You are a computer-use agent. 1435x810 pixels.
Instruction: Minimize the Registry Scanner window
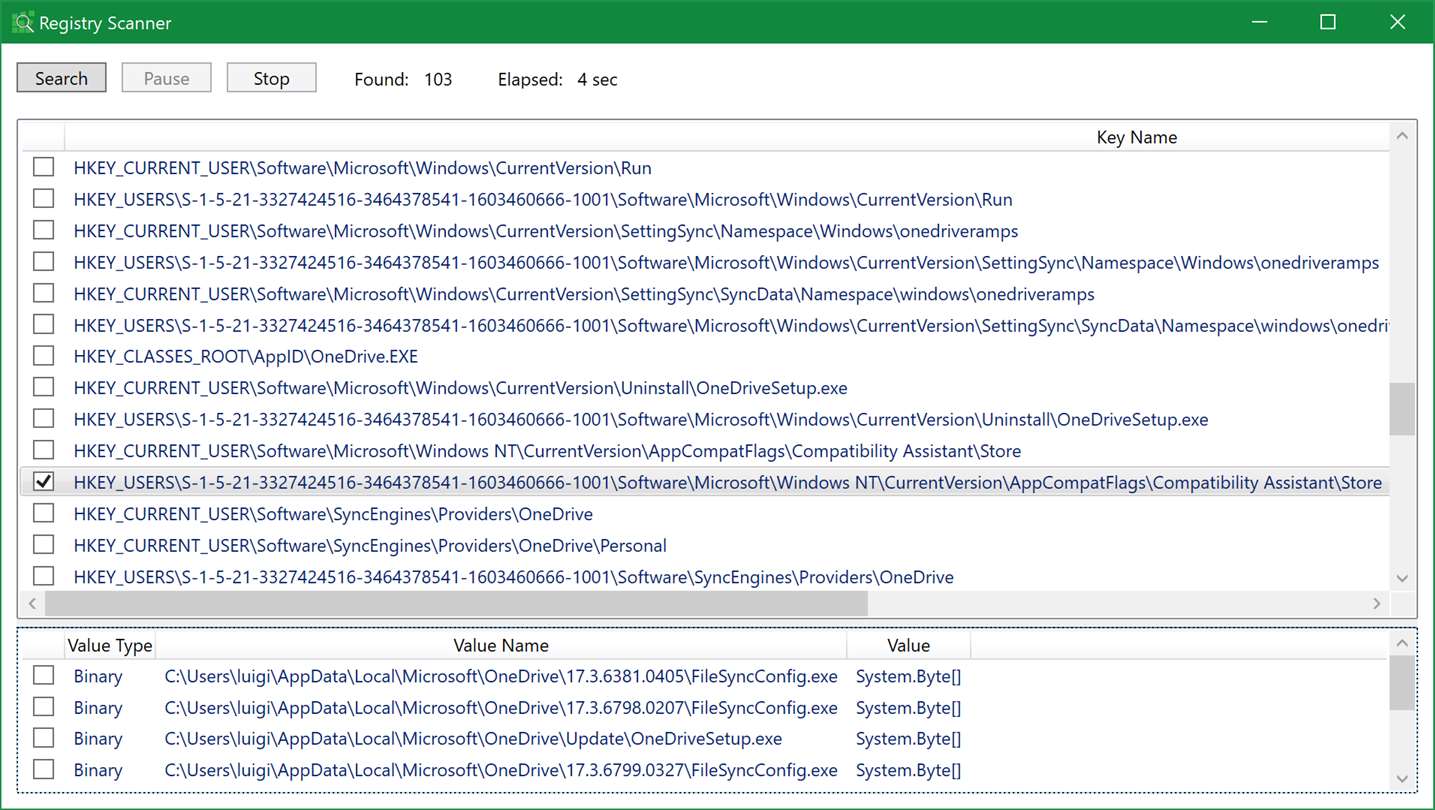click(x=1258, y=22)
